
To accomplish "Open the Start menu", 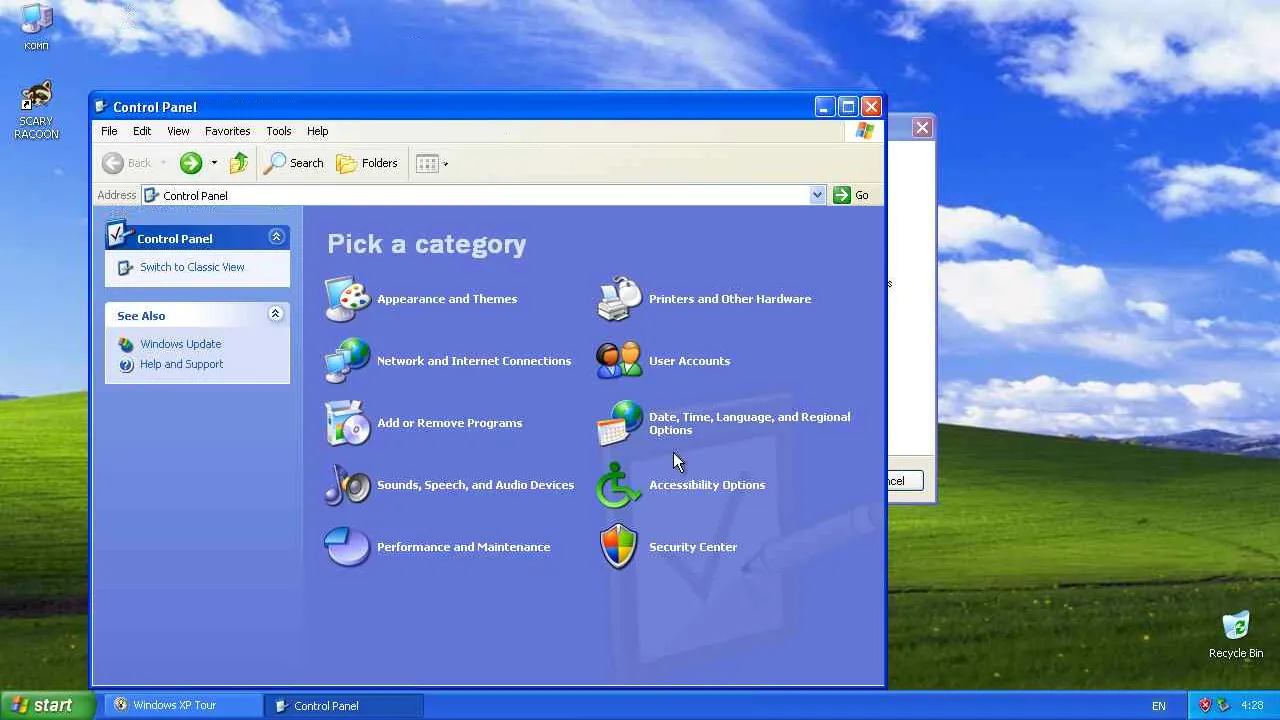I will [47, 705].
